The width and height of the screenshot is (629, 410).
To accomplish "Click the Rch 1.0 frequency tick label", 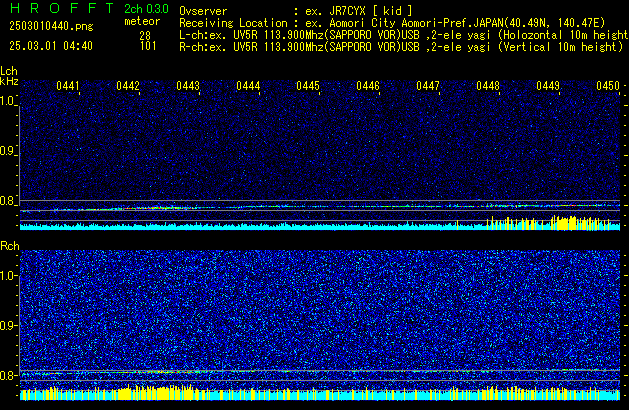I will point(8,276).
